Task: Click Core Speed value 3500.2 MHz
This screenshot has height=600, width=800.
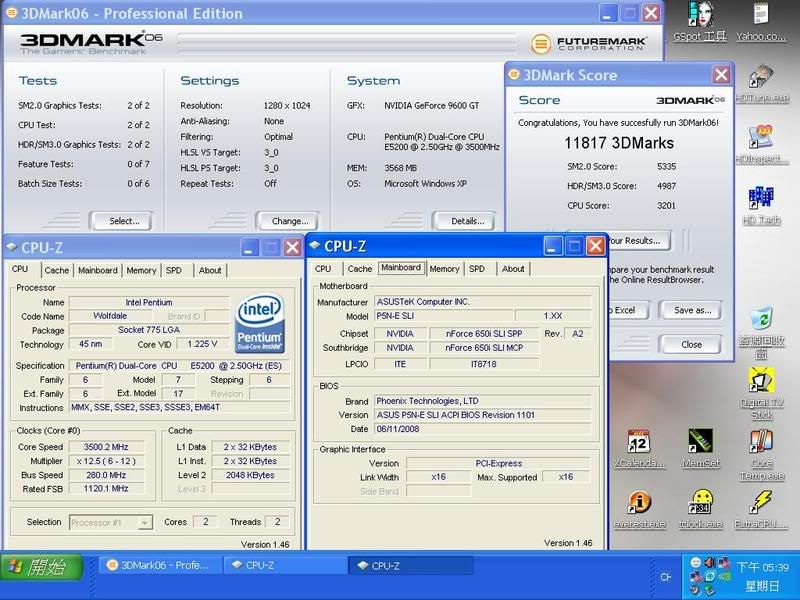Action: tap(106, 447)
